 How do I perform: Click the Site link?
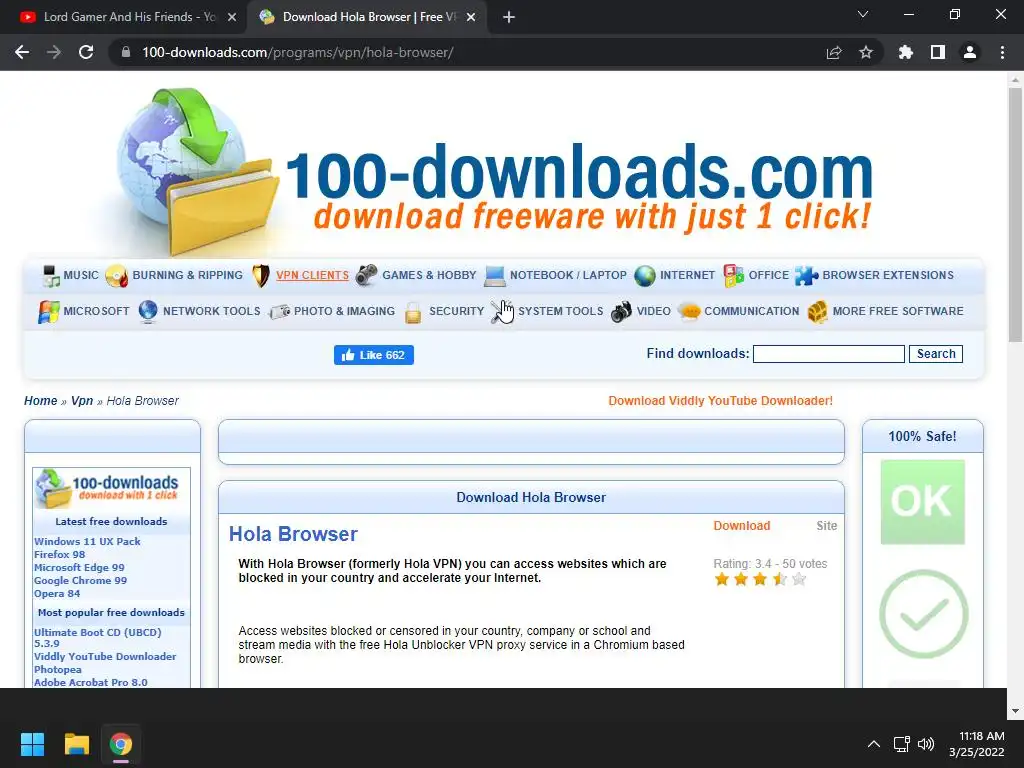tap(826, 526)
